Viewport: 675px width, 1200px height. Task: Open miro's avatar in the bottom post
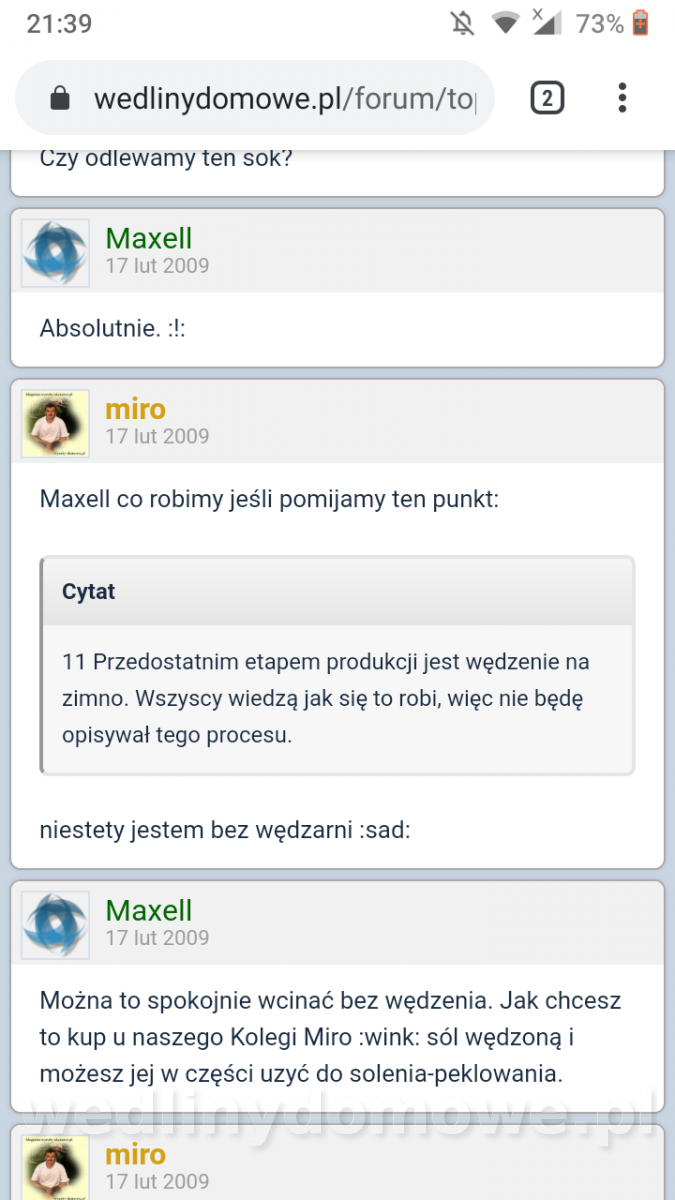(x=55, y=1167)
